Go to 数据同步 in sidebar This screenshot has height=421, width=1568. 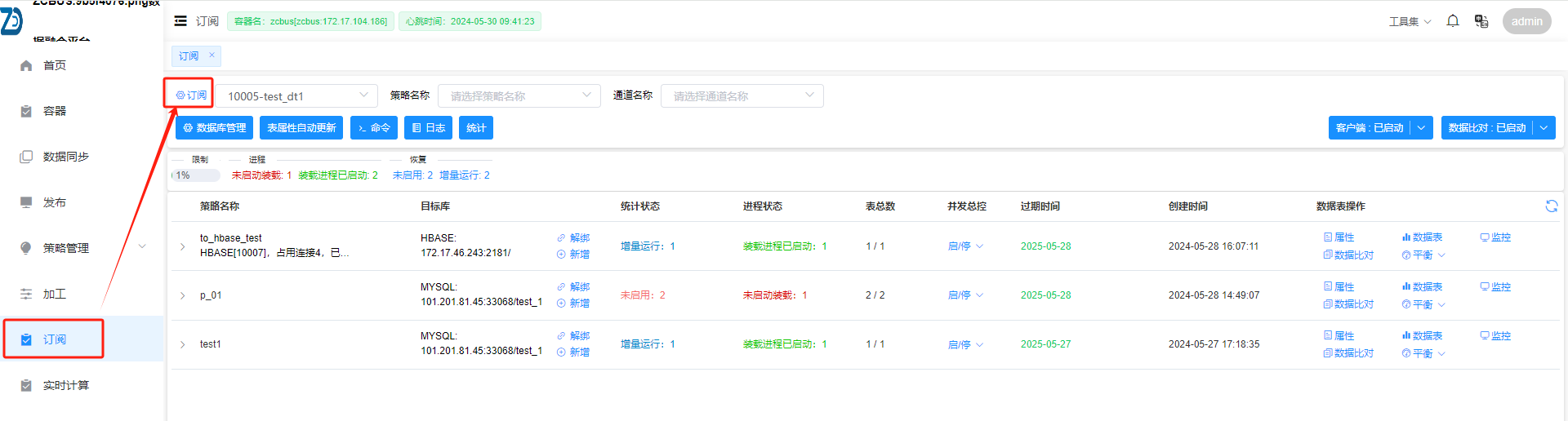[x=65, y=157]
